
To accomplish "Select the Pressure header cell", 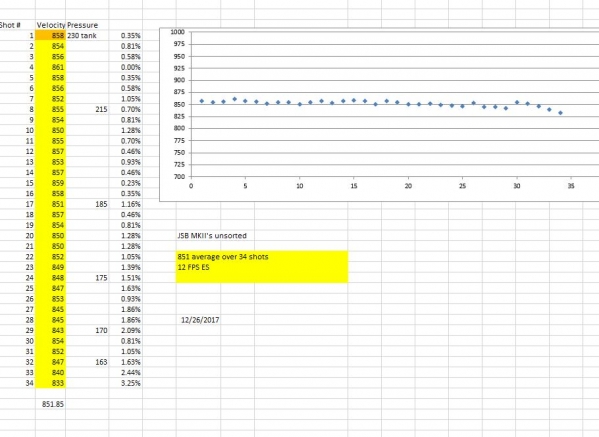I will point(87,25).
